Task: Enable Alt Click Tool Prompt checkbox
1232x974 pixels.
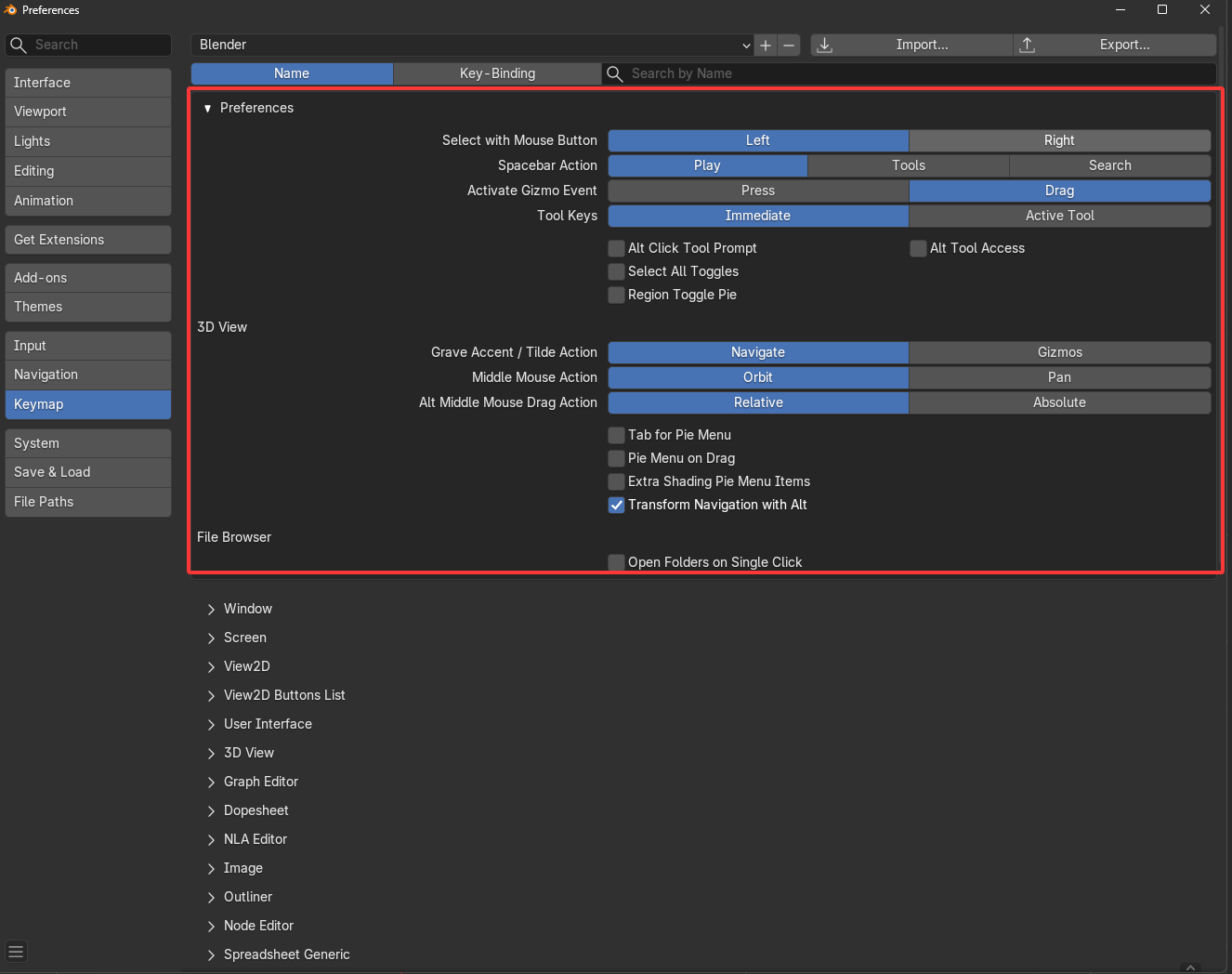Action: pyautogui.click(x=616, y=248)
